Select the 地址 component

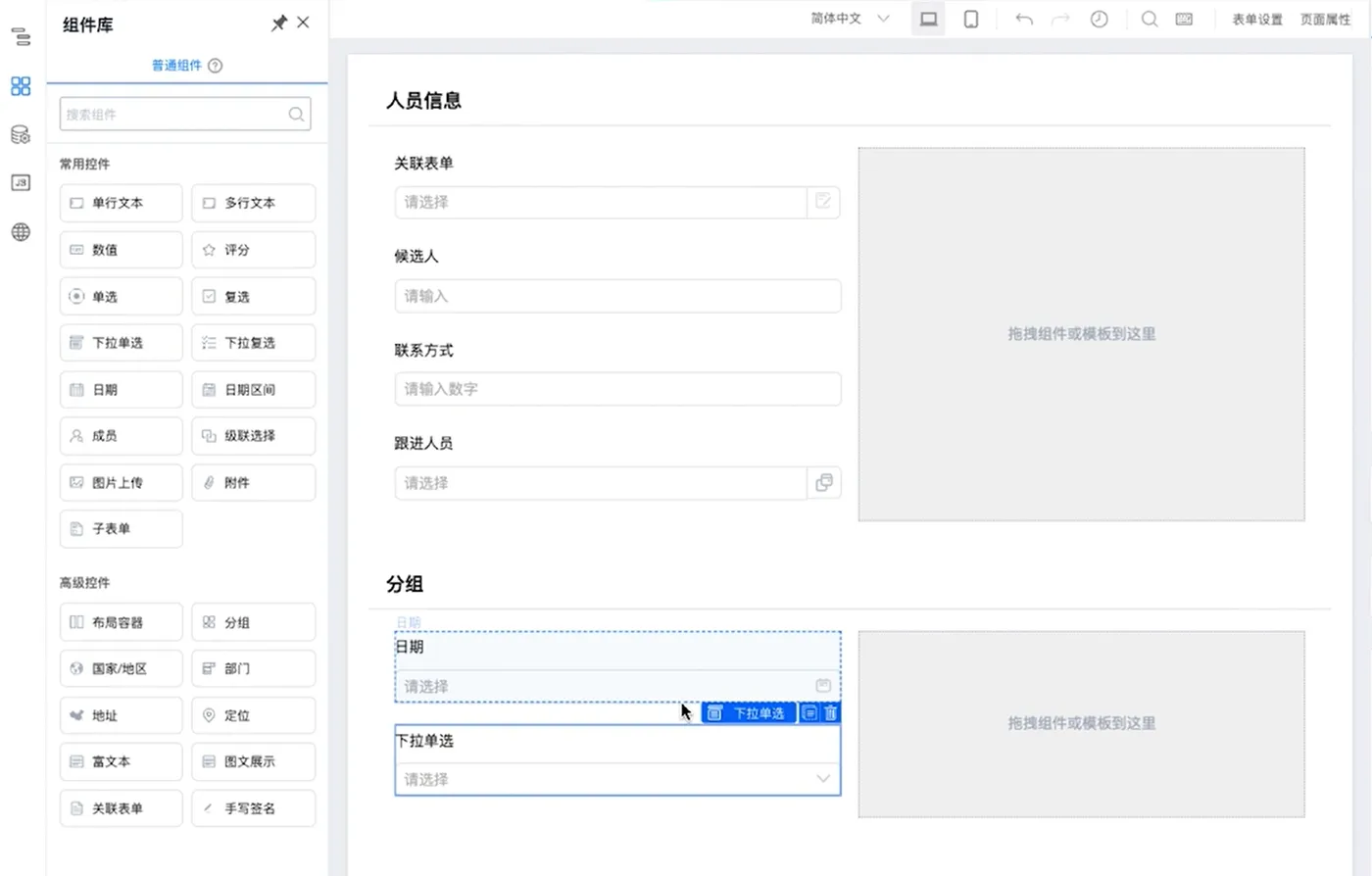pos(121,715)
